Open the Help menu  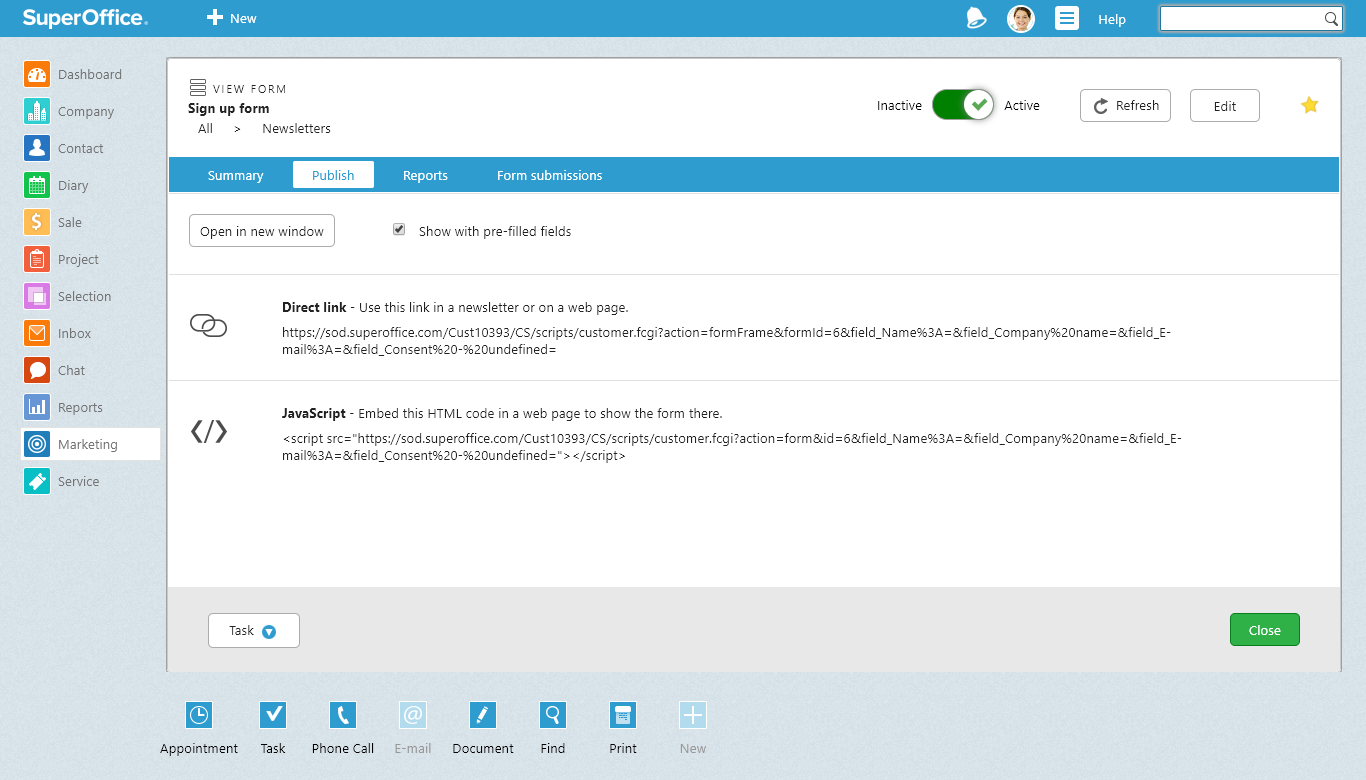pos(1112,19)
